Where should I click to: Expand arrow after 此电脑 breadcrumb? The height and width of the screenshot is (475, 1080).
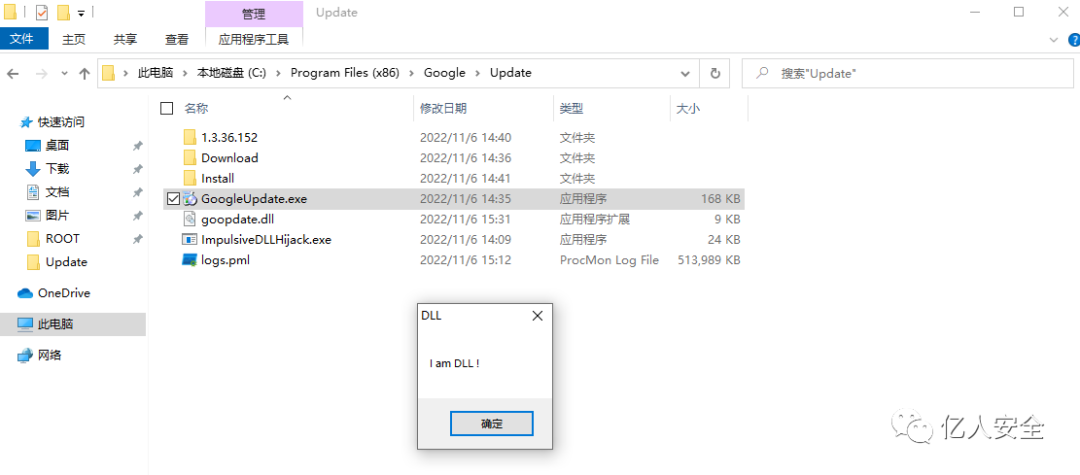tap(185, 73)
